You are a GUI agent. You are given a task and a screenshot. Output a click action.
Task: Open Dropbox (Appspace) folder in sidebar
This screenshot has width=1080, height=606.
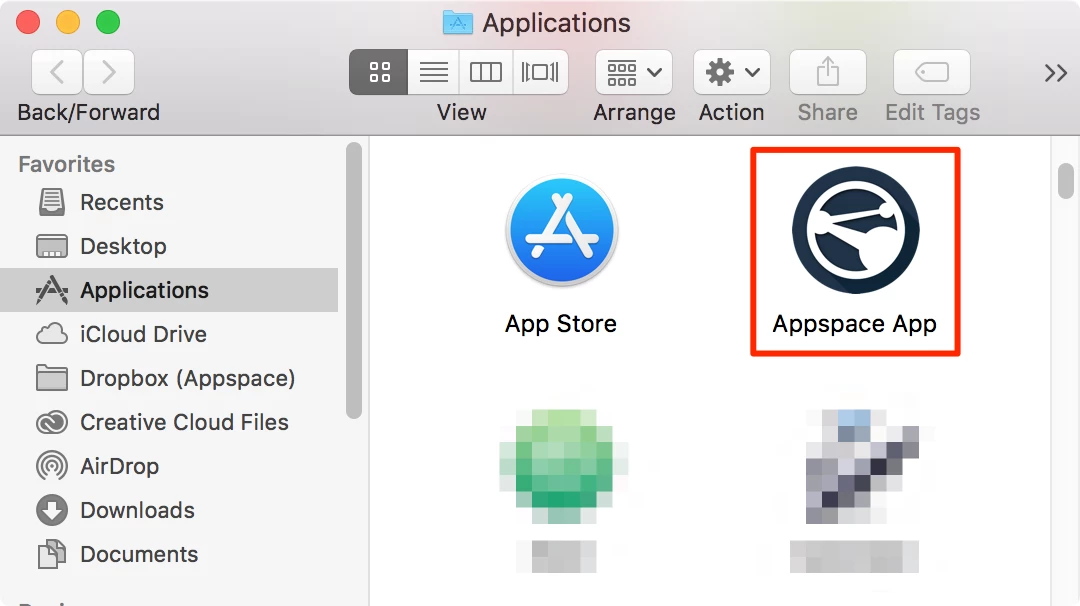click(x=169, y=378)
